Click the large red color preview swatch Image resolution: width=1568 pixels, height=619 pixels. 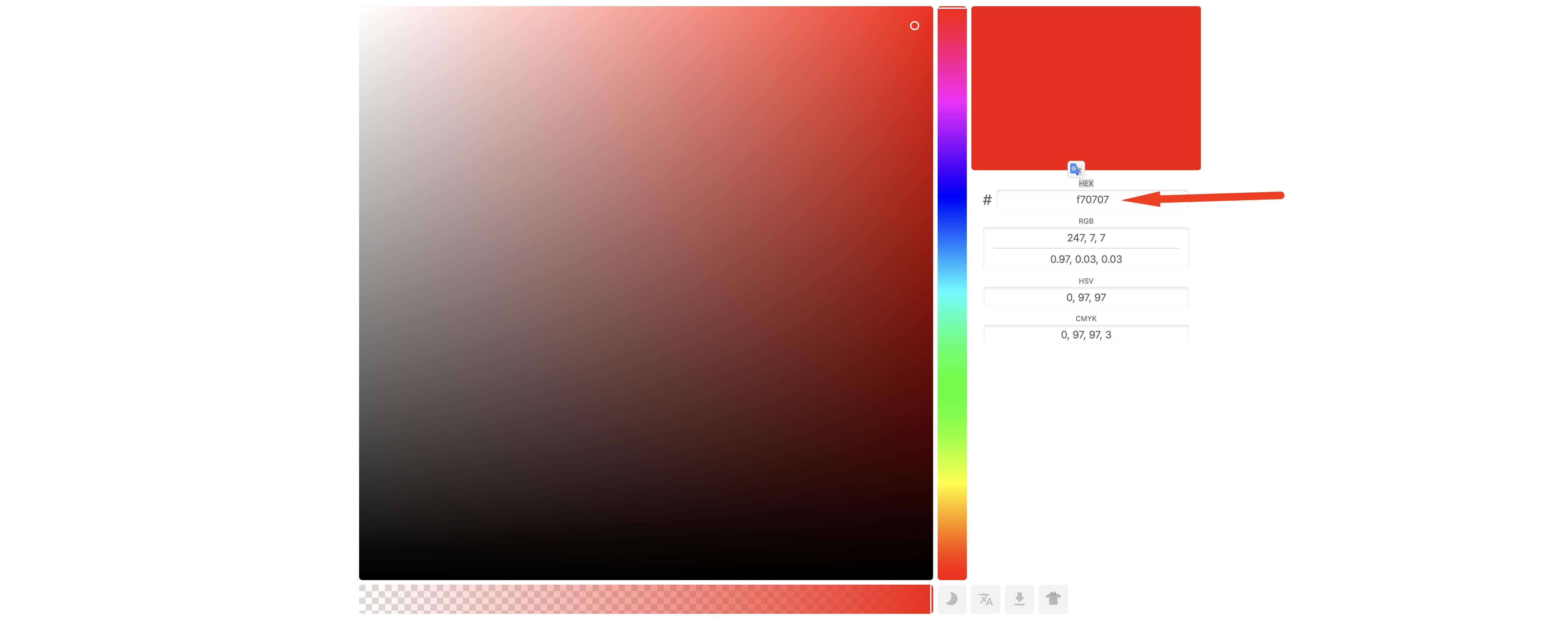click(x=1085, y=88)
